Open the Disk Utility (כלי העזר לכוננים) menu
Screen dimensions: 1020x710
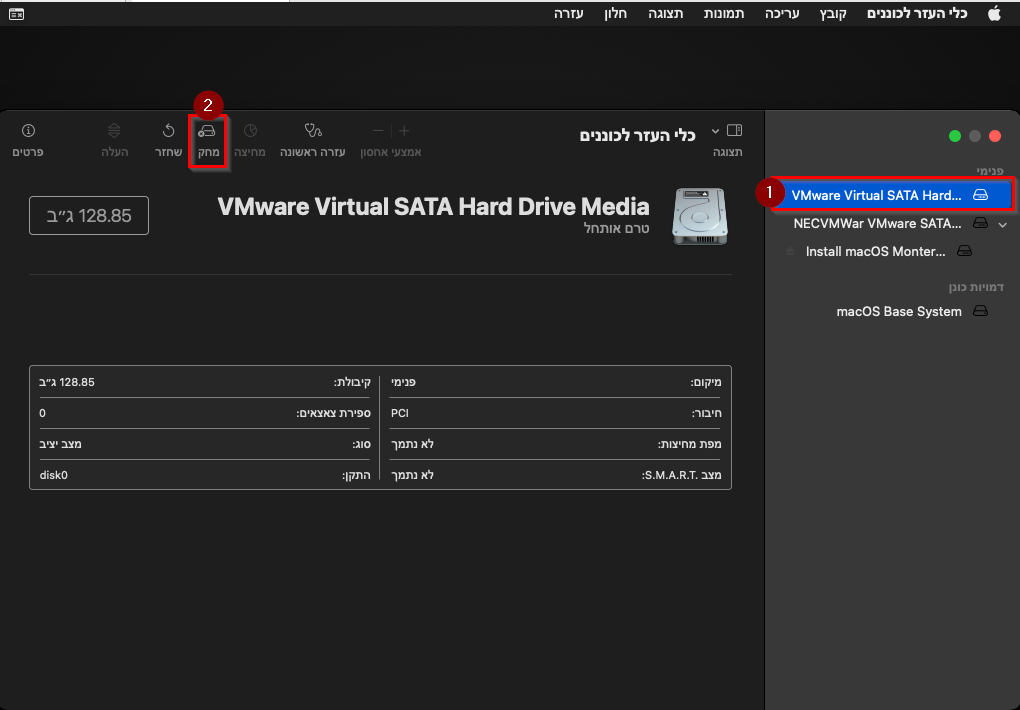click(917, 14)
